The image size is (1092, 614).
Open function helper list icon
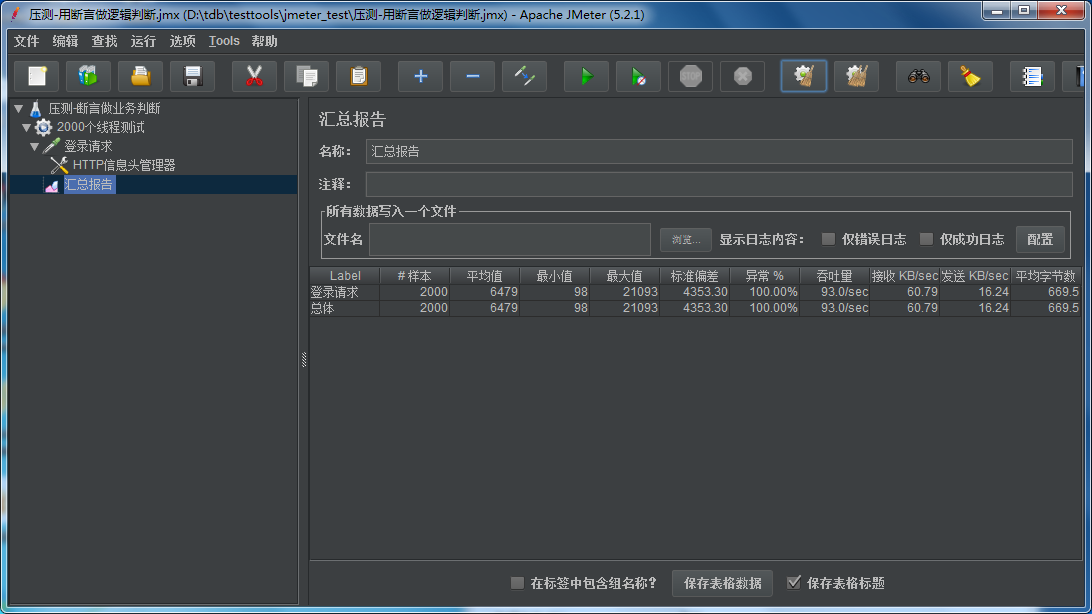click(1031, 76)
